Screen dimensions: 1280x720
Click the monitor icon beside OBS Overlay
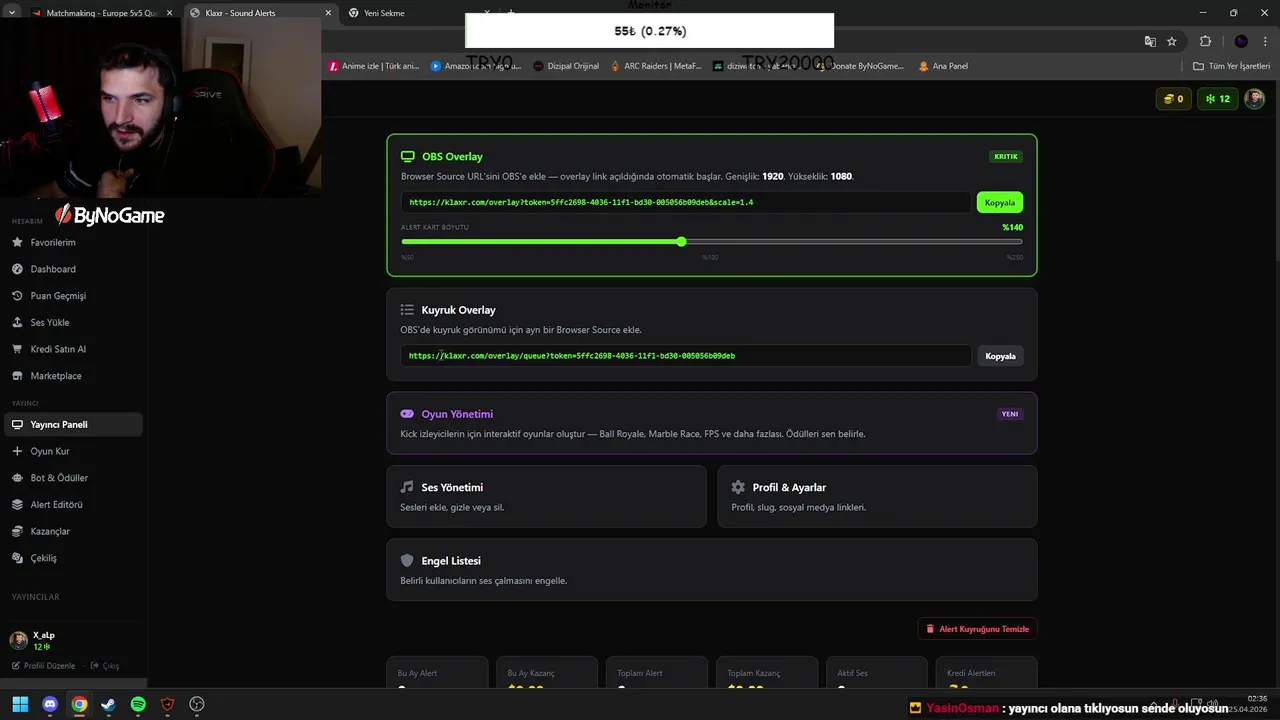click(407, 156)
